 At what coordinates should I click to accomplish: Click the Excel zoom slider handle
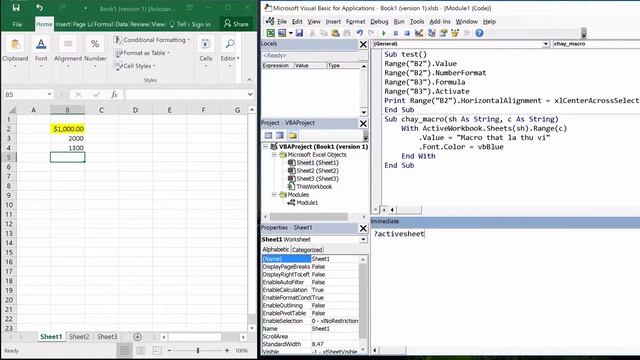(198, 350)
